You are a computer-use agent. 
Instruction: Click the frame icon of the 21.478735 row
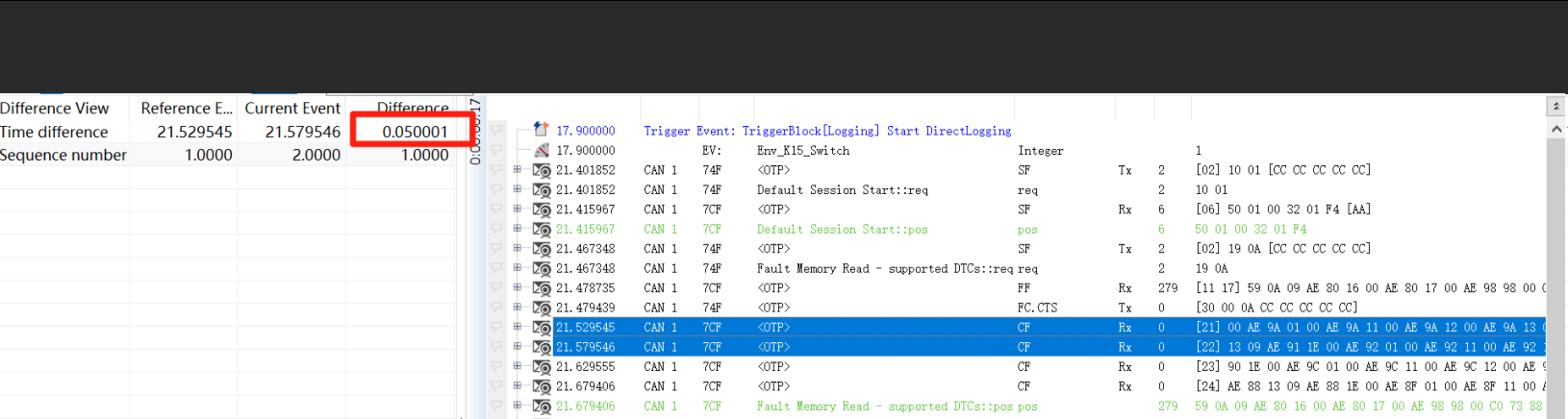[542, 288]
